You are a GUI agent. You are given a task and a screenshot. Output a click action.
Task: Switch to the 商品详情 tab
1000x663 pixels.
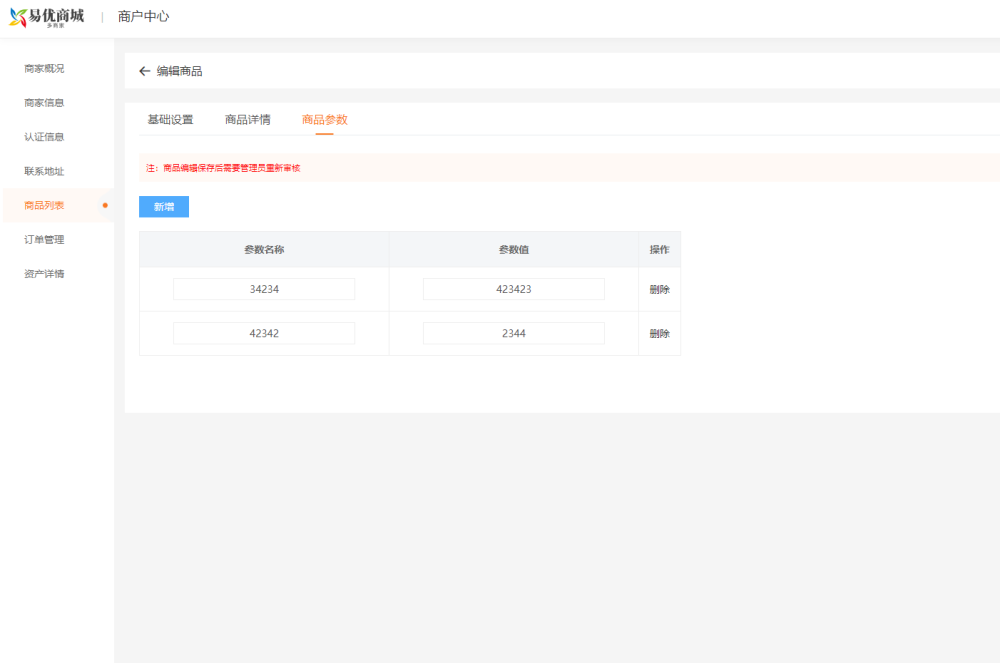[247, 120]
